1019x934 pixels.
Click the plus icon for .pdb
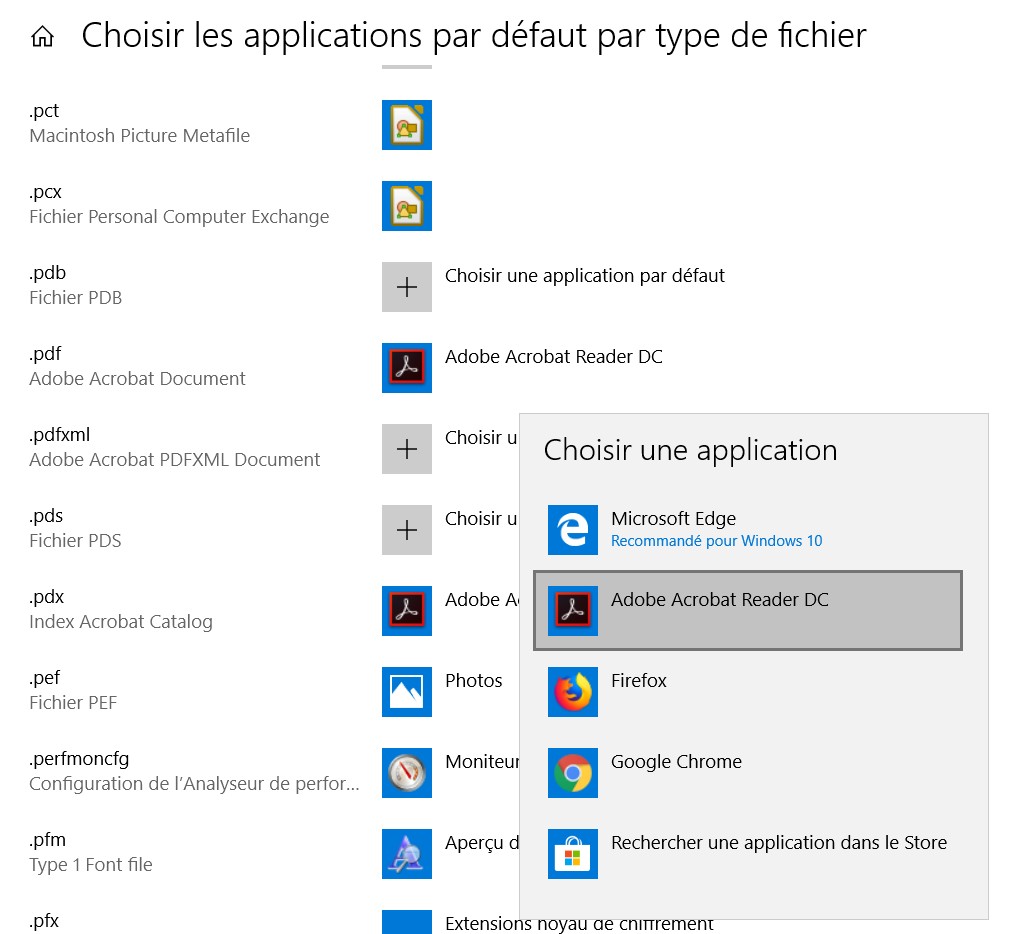tap(407, 287)
